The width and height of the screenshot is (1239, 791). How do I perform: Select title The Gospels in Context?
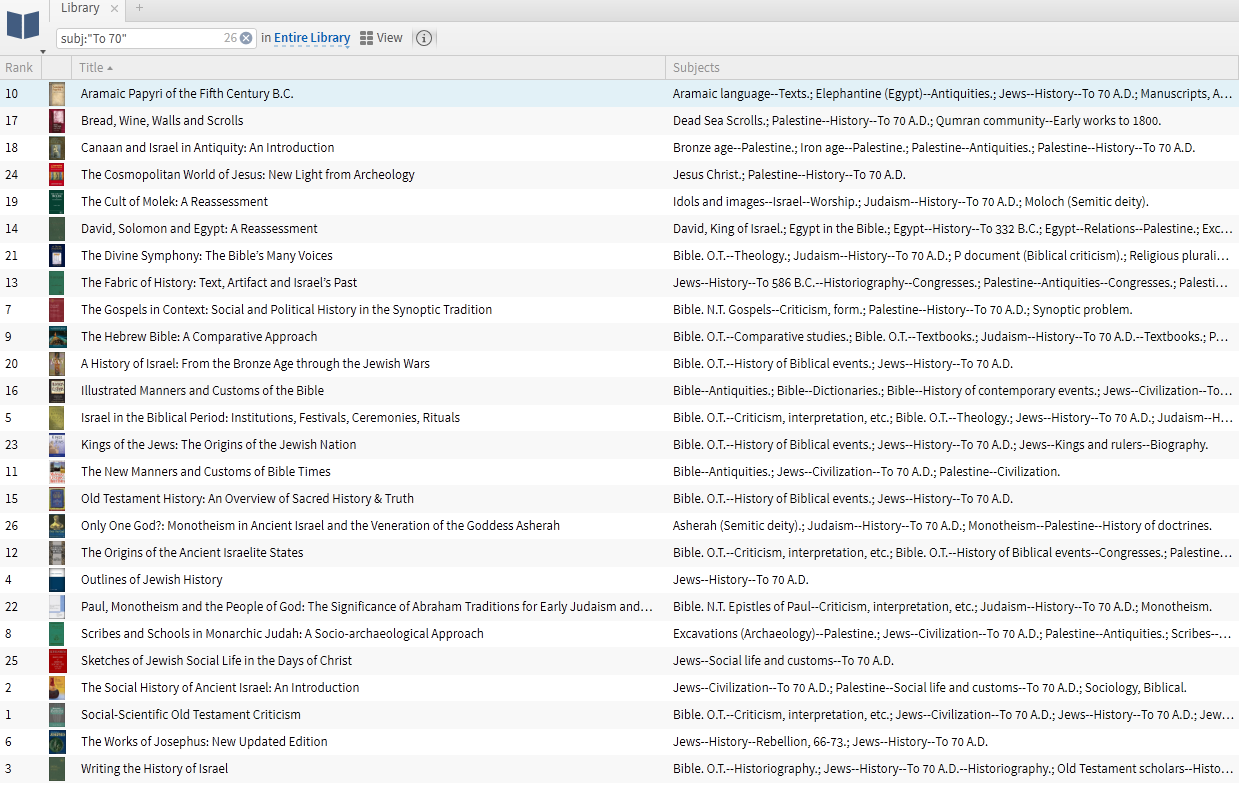[x=286, y=310]
